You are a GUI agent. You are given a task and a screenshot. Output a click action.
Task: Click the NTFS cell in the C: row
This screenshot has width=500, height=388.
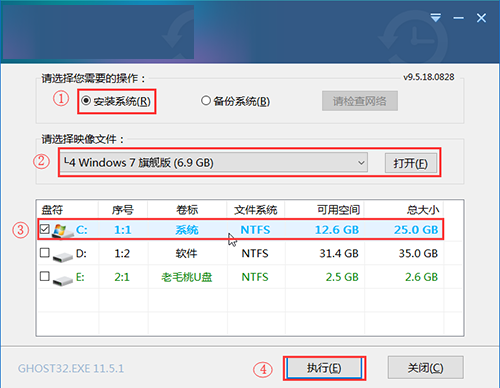255,230
